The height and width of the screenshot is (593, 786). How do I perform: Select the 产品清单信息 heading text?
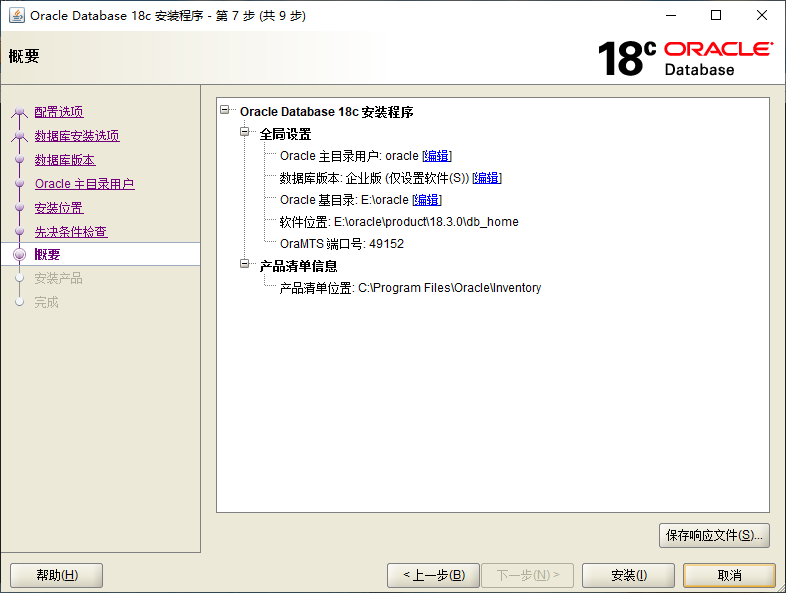(x=298, y=266)
